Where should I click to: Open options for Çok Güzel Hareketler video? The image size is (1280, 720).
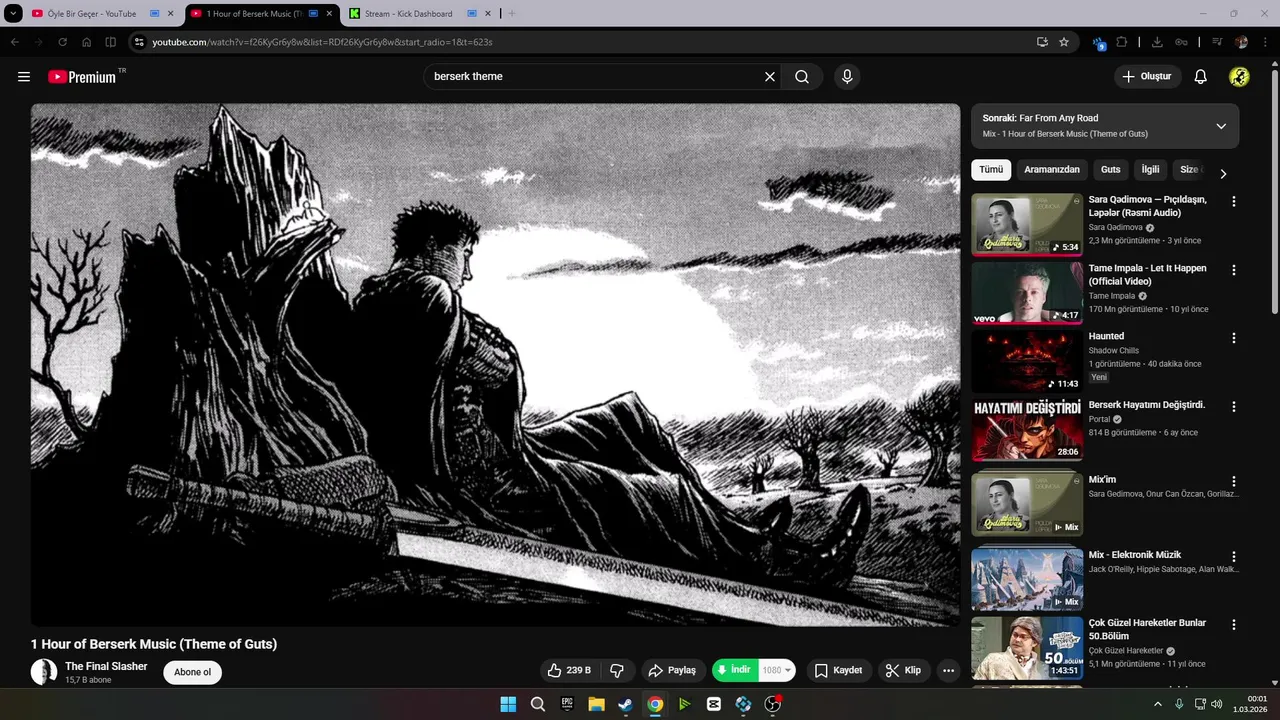(1233, 624)
